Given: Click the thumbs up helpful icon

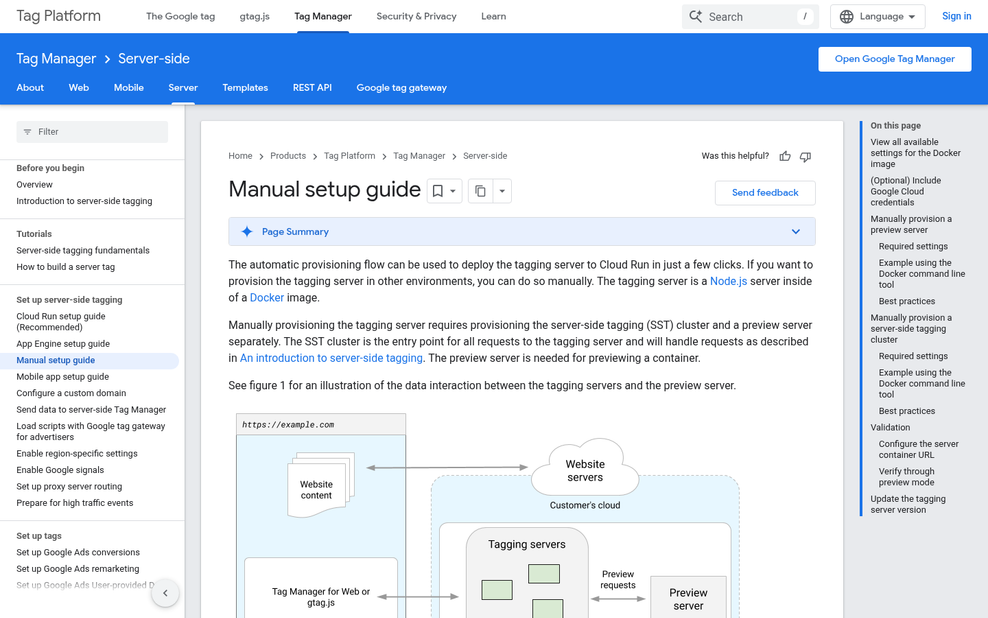Looking at the screenshot, I should click(x=784, y=156).
